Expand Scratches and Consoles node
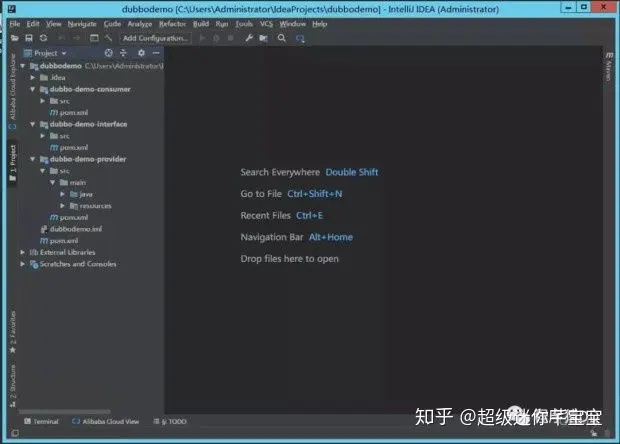The image size is (620, 444). tap(23, 264)
